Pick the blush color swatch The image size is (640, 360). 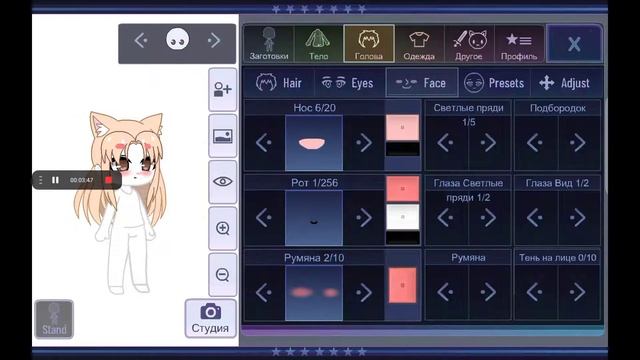tap(402, 285)
